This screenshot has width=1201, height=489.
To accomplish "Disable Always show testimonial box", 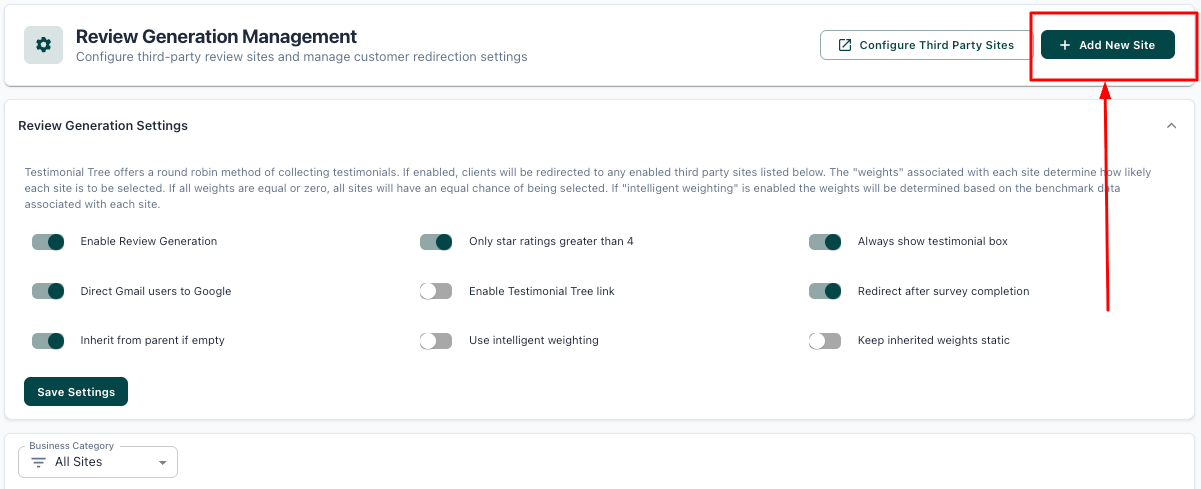I will 825,242.
